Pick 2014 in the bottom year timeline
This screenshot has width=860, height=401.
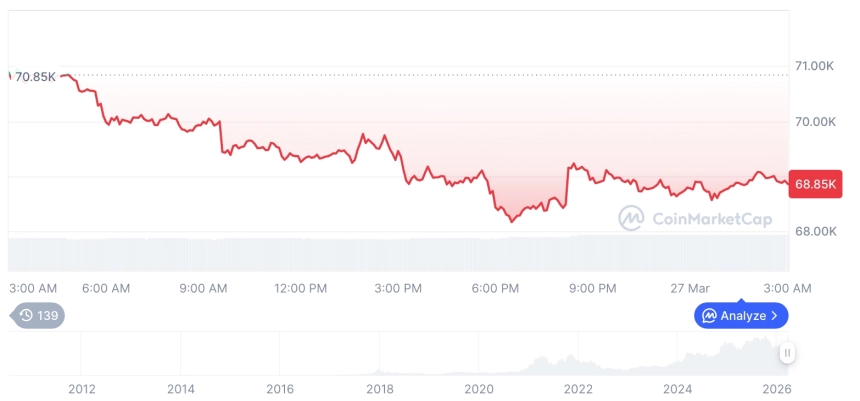(180, 389)
